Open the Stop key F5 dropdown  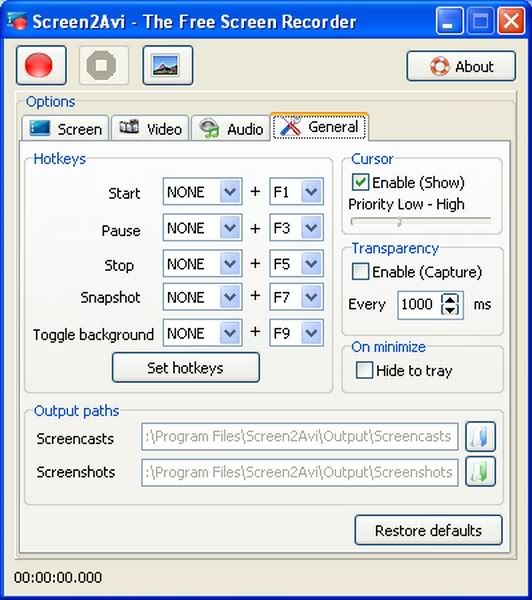tap(296, 264)
